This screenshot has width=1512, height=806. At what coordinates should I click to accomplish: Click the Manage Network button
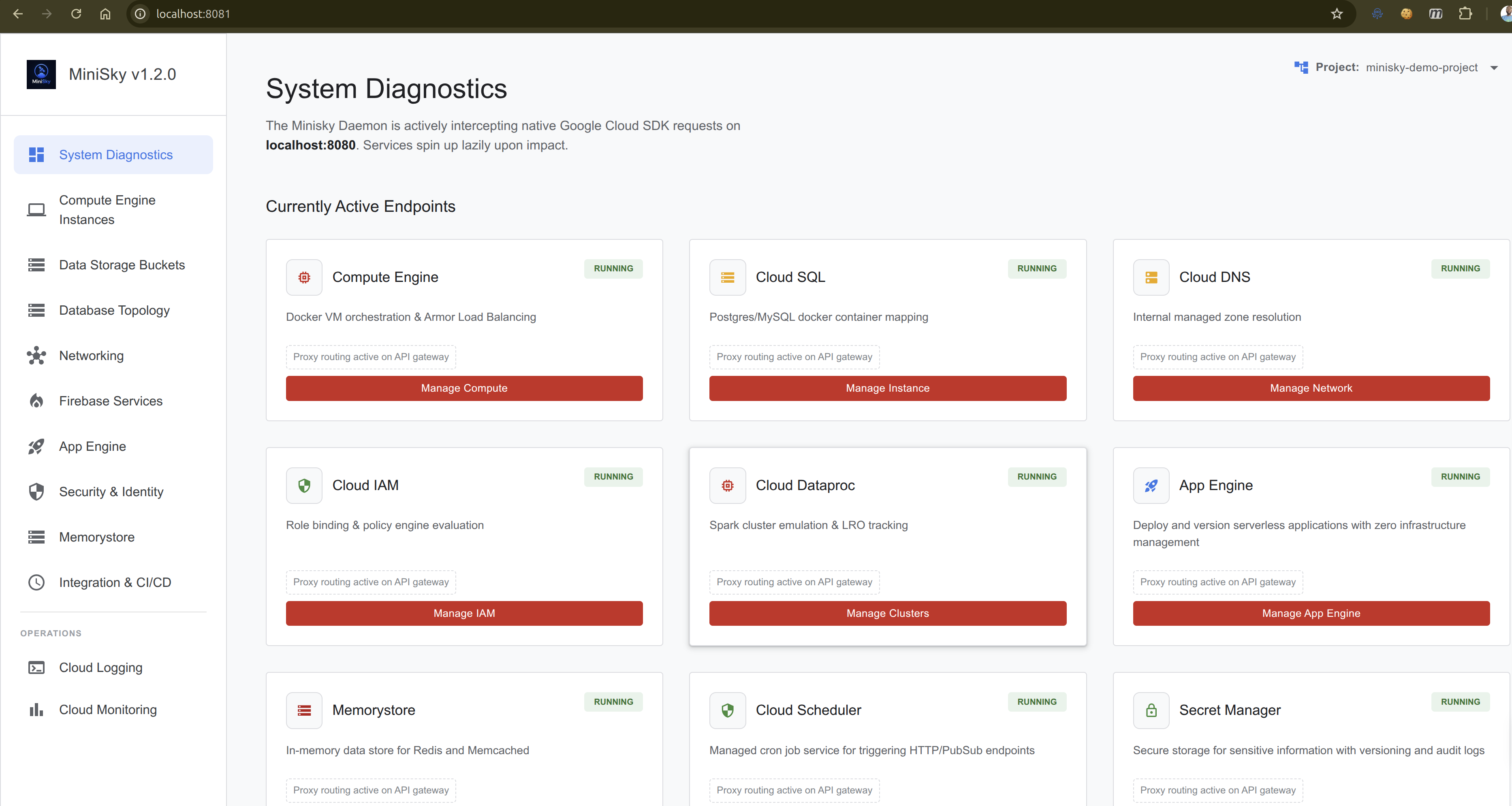(1311, 388)
